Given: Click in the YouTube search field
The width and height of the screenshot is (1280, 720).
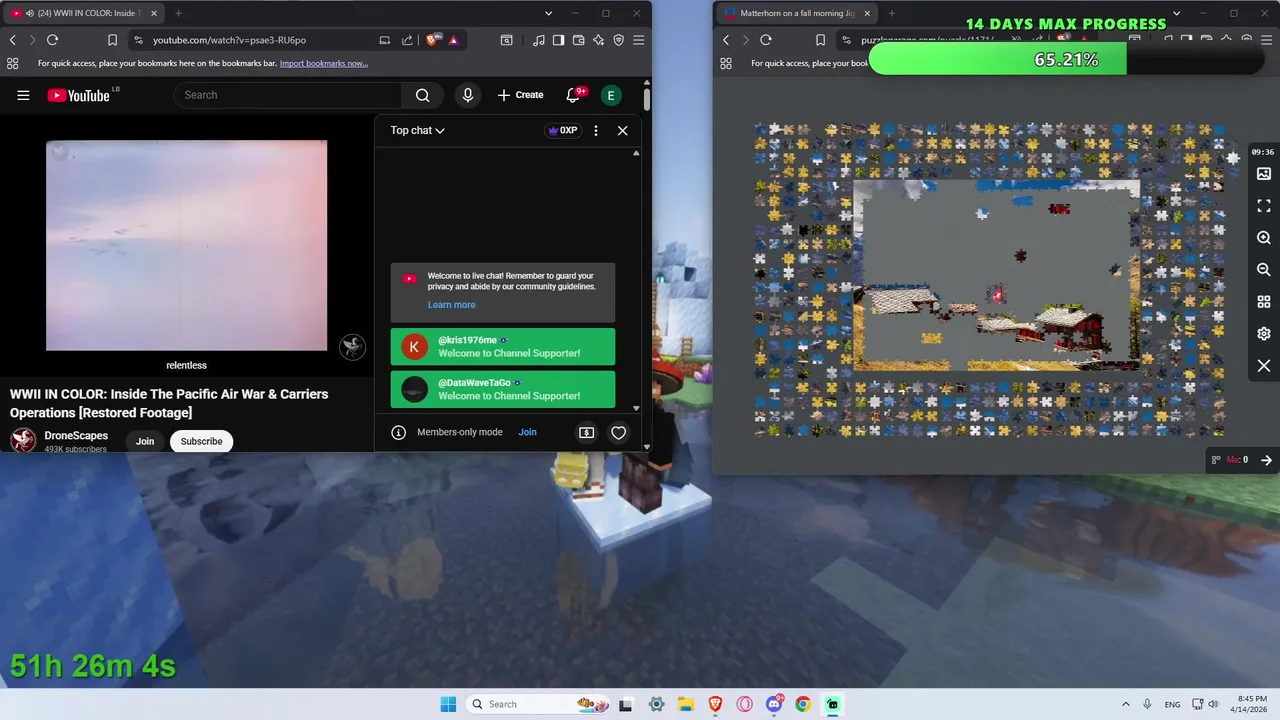Looking at the screenshot, I should coord(288,95).
